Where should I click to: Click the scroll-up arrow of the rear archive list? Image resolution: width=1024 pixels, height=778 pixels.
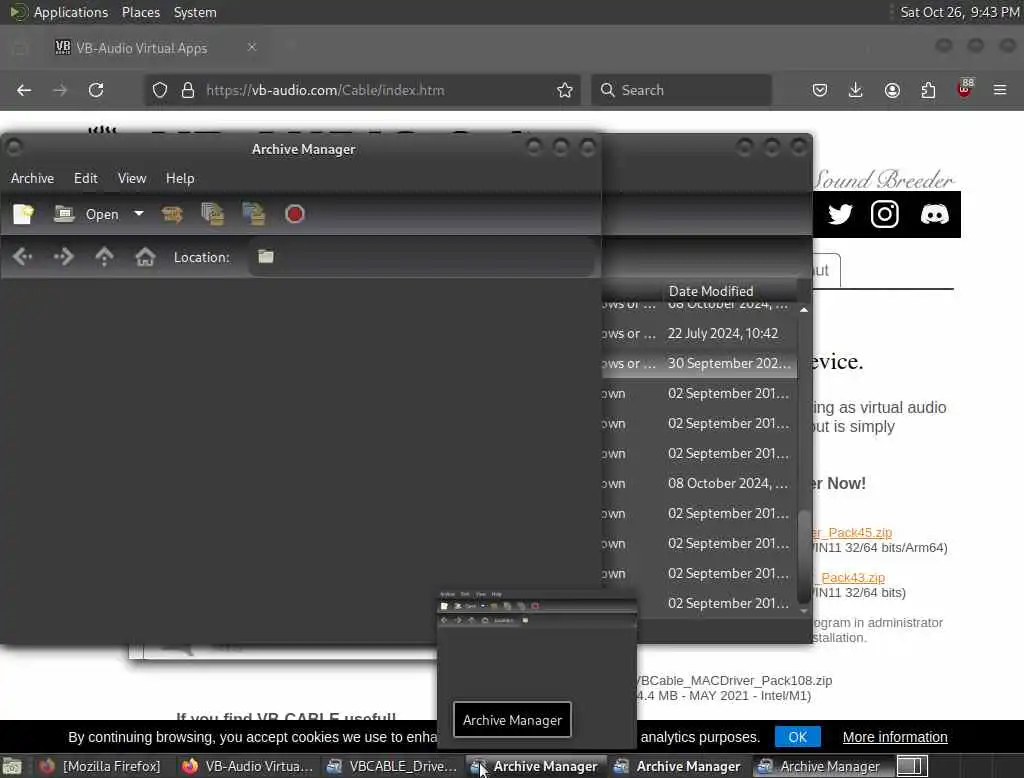(804, 310)
